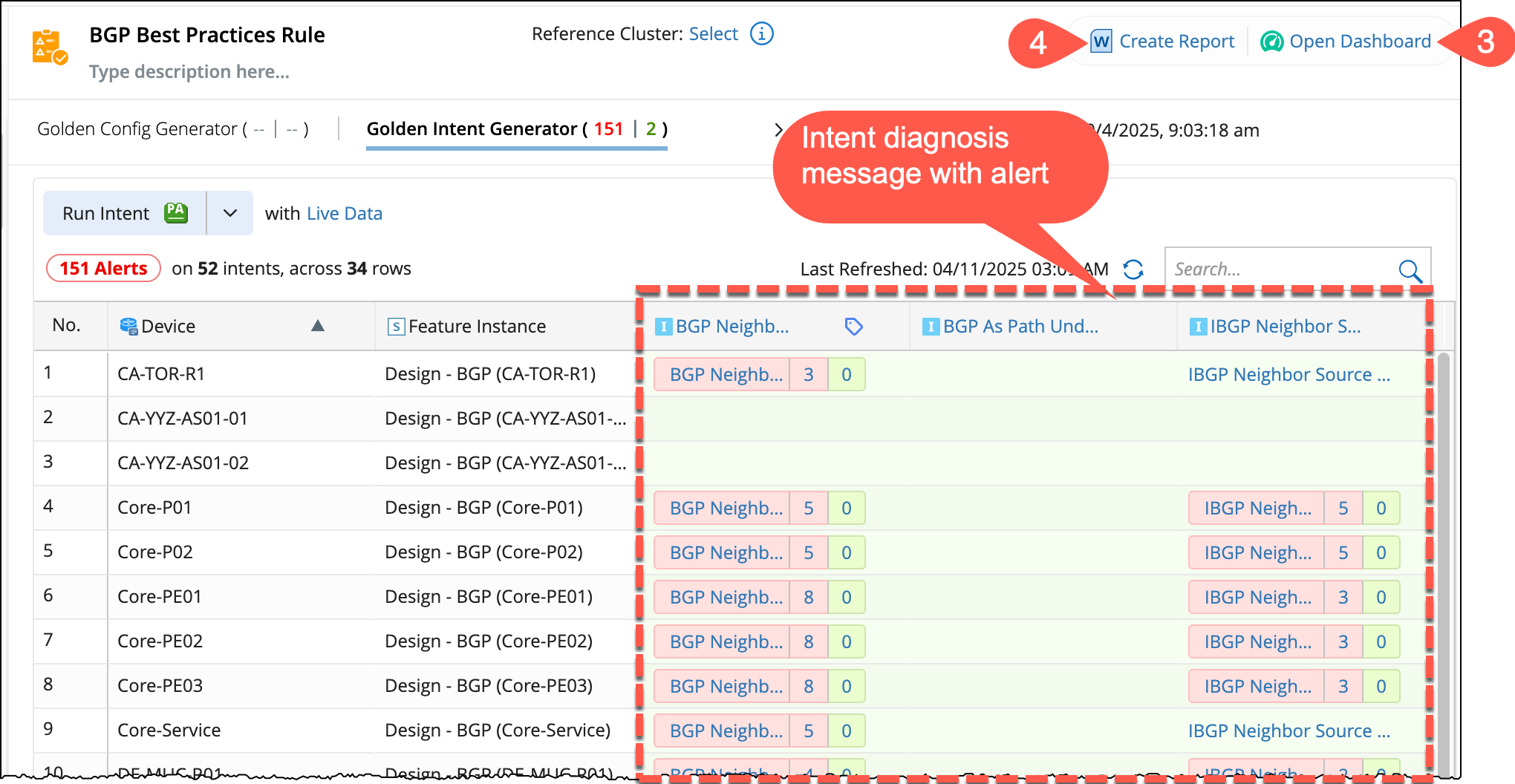The height and width of the screenshot is (784, 1515).
Task: Click Core-PE01 BGP Neighb... alert badge
Action: coord(759,597)
